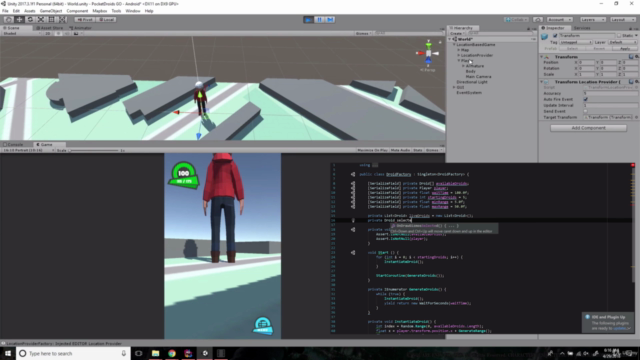Screen dimensions: 640x360
Task: Click the Step frame button
Action: [x=330, y=20]
